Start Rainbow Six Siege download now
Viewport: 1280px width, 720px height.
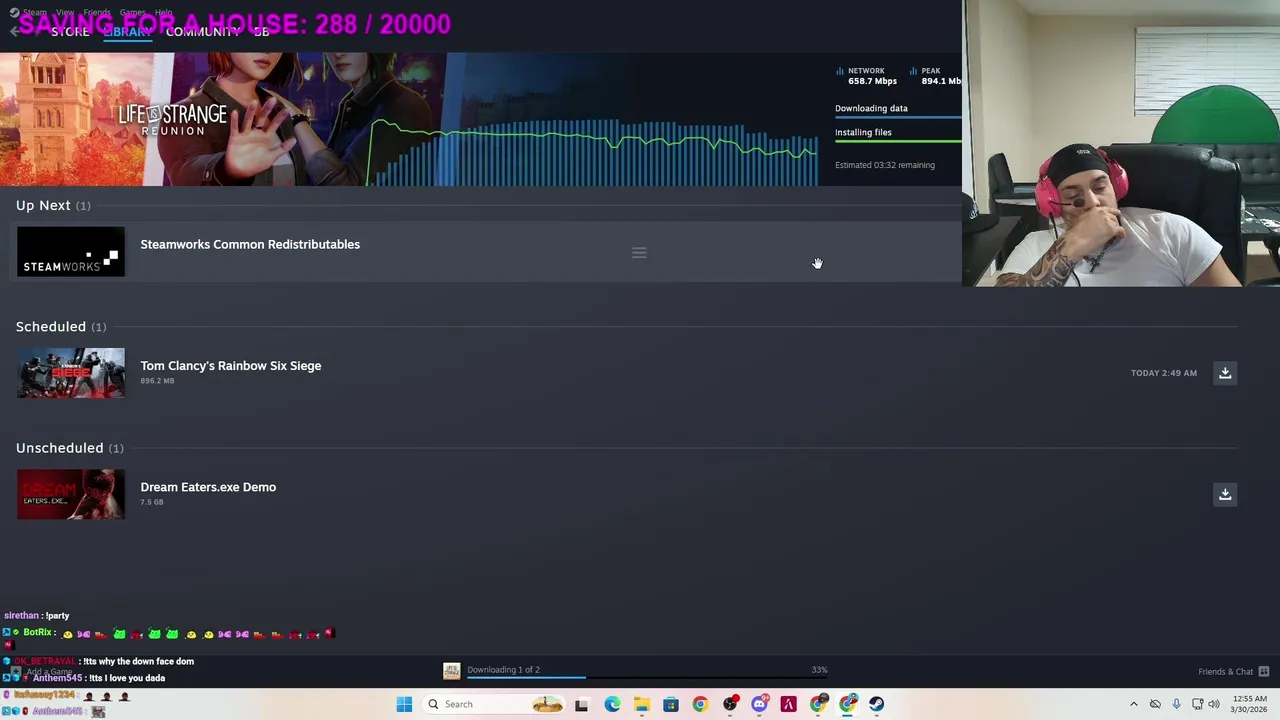click(1225, 373)
